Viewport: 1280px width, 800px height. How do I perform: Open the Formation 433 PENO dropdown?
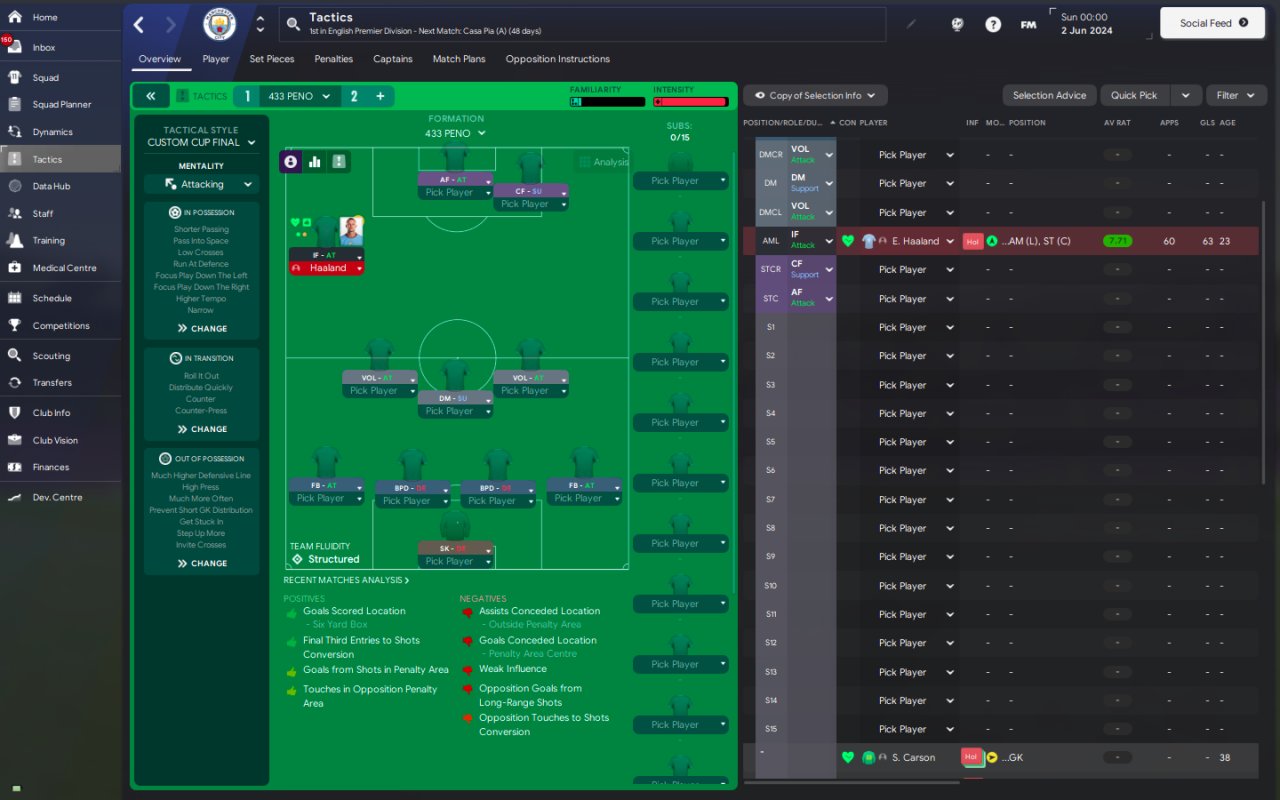[x=455, y=133]
